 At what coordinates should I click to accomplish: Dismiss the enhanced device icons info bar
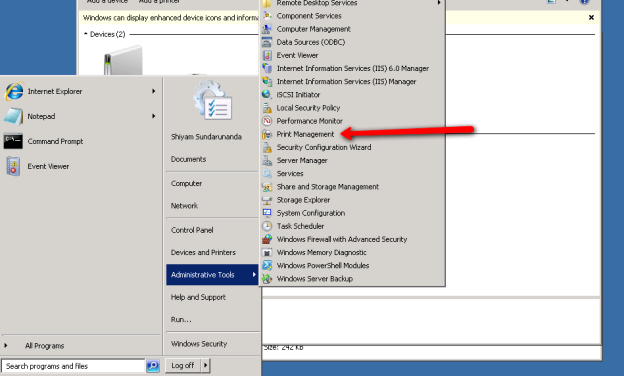click(591, 18)
